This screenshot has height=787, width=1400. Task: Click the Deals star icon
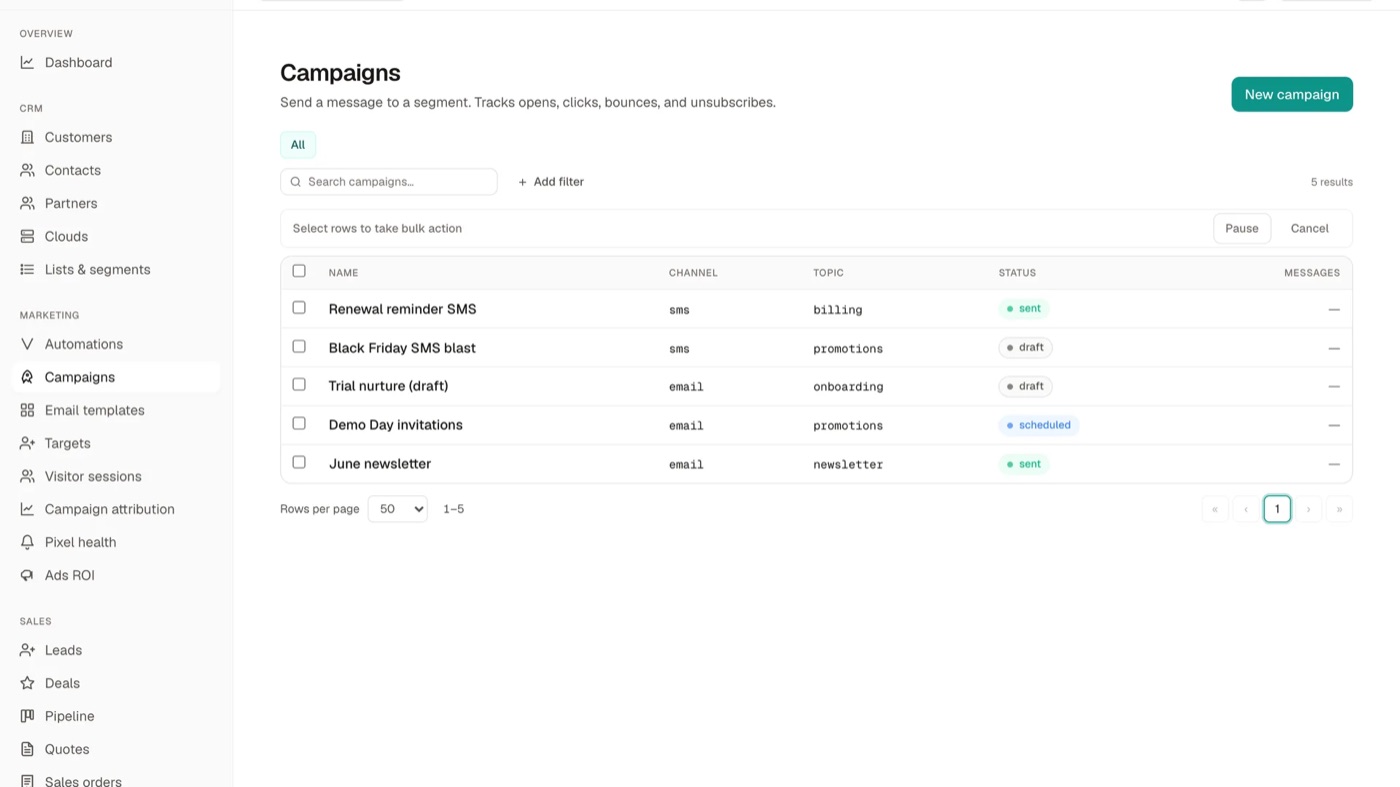click(27, 683)
